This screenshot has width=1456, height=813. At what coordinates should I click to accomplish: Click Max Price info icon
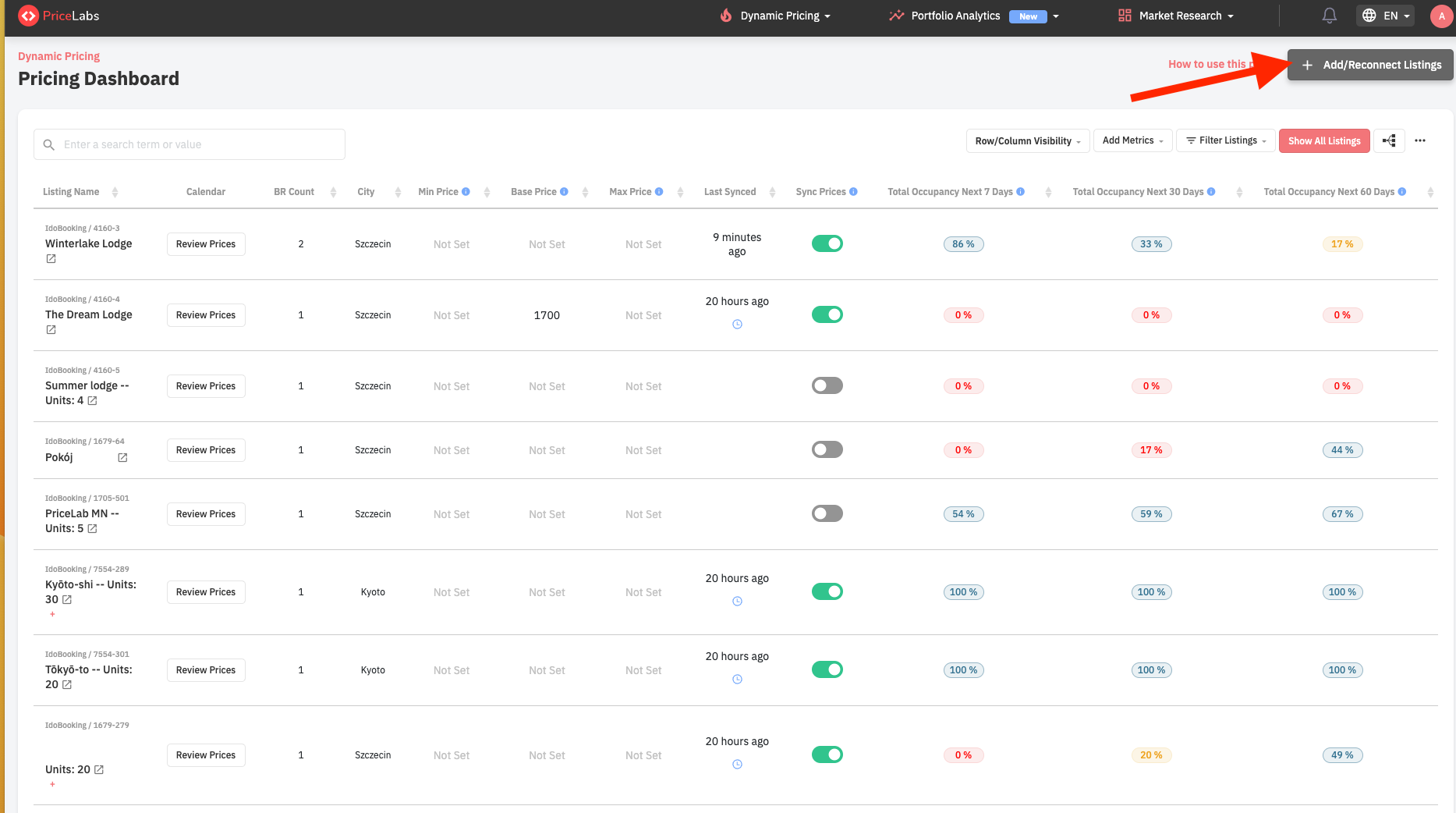(659, 191)
